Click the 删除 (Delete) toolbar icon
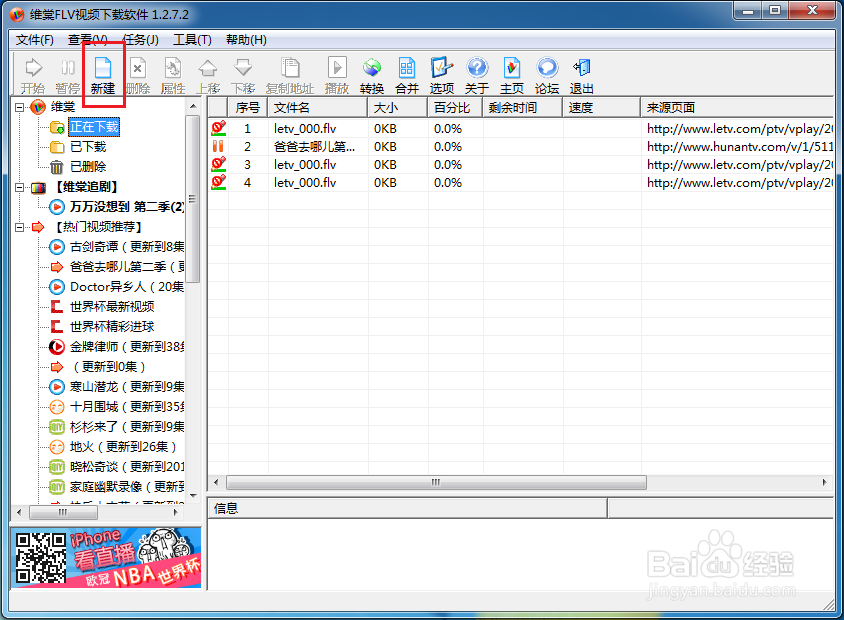844x620 pixels. [x=138, y=75]
